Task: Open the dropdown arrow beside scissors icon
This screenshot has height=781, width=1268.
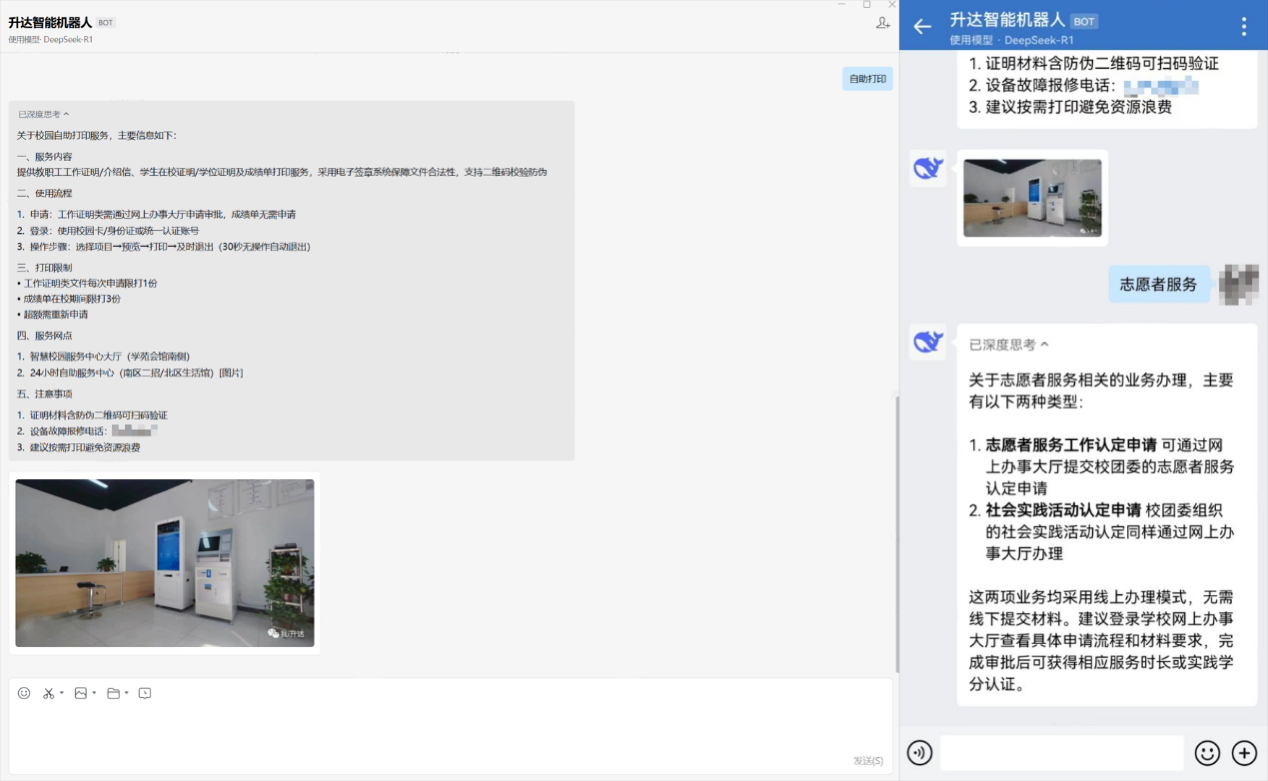Action: pos(62,693)
